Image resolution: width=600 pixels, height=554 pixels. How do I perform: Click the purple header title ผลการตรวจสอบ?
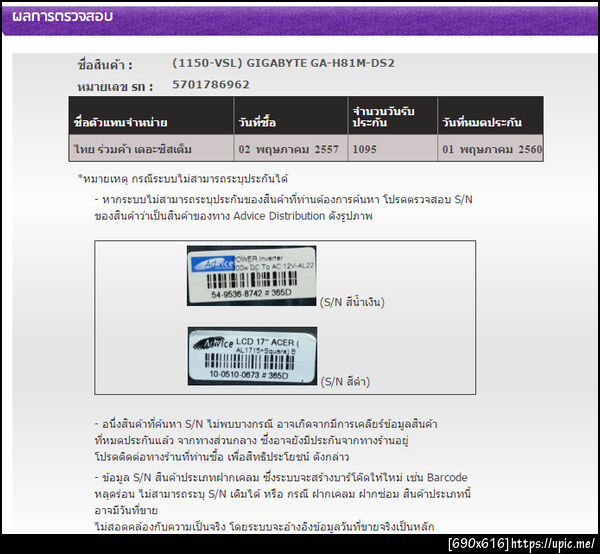(x=62, y=16)
